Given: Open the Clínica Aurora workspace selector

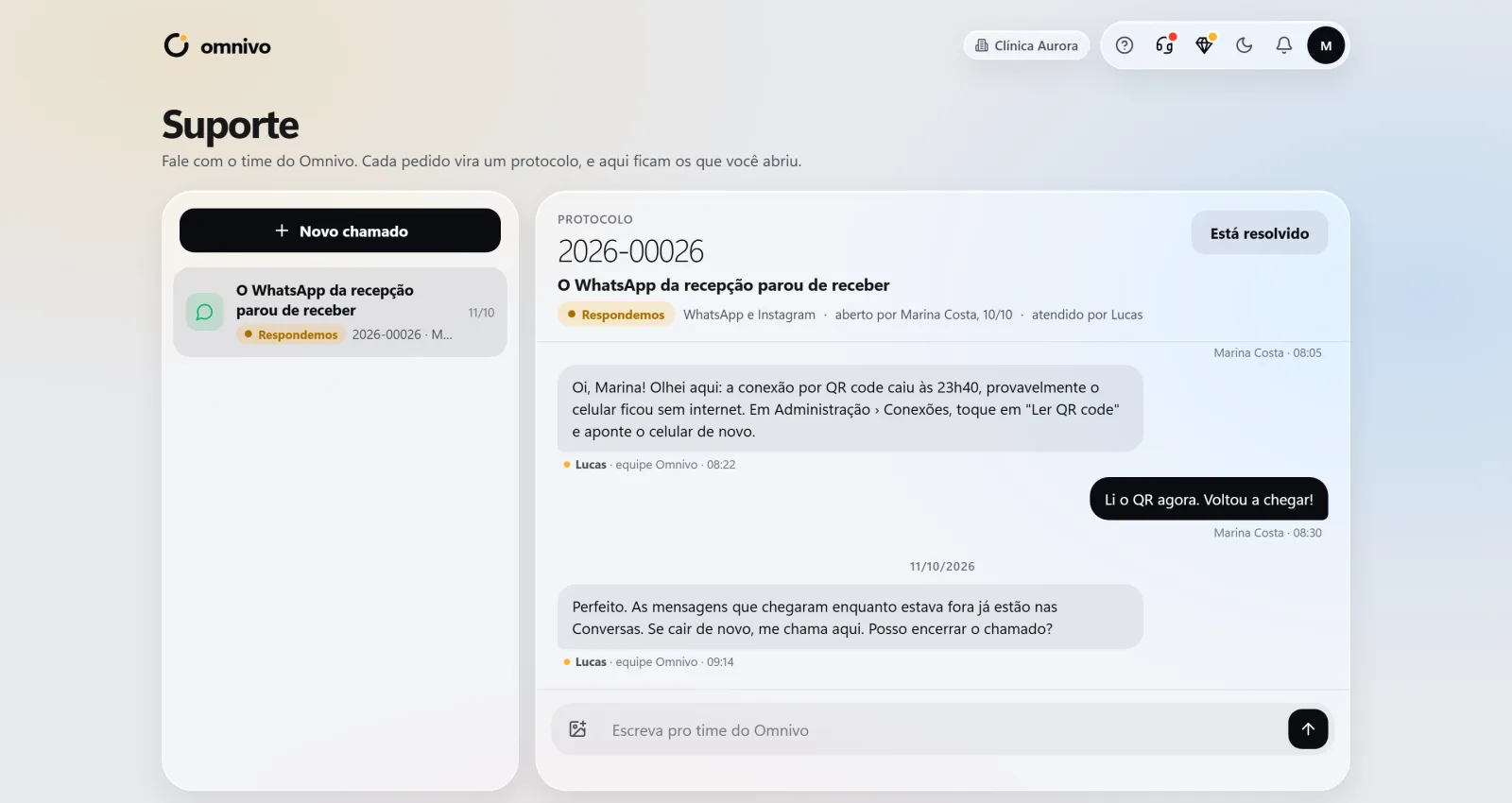Looking at the screenshot, I should (x=1026, y=45).
